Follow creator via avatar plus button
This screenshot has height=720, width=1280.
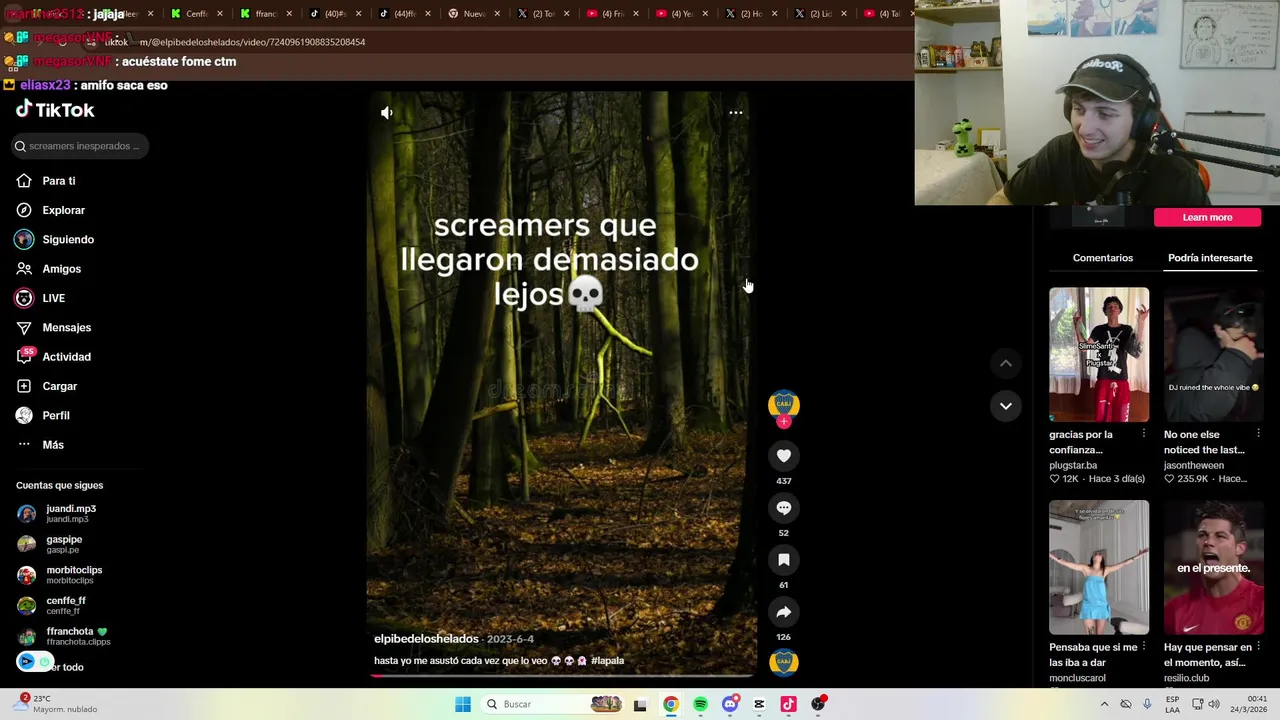[x=784, y=421]
